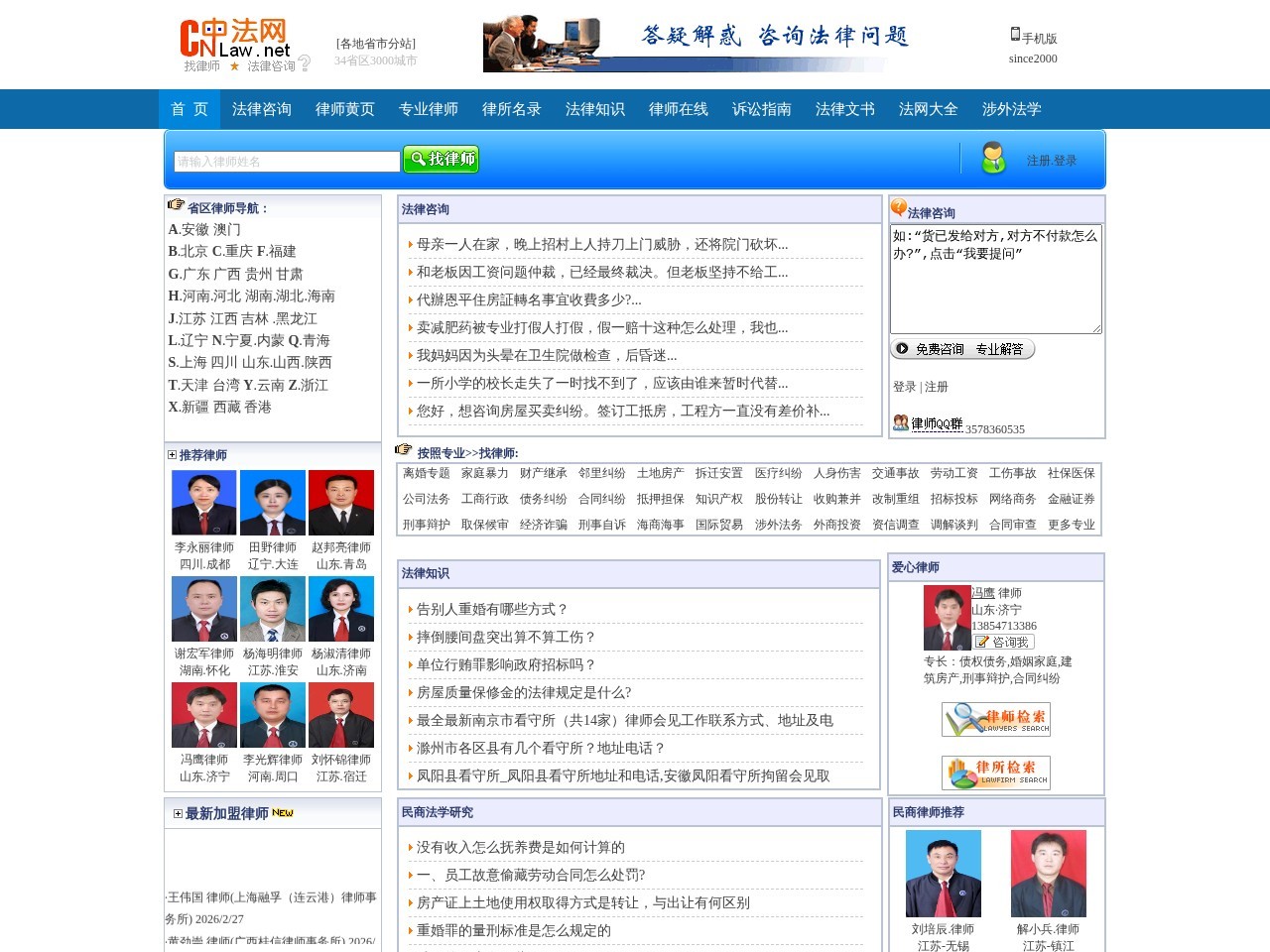
Task: Open the 涉外法学 navigation item
Action: [x=1012, y=109]
